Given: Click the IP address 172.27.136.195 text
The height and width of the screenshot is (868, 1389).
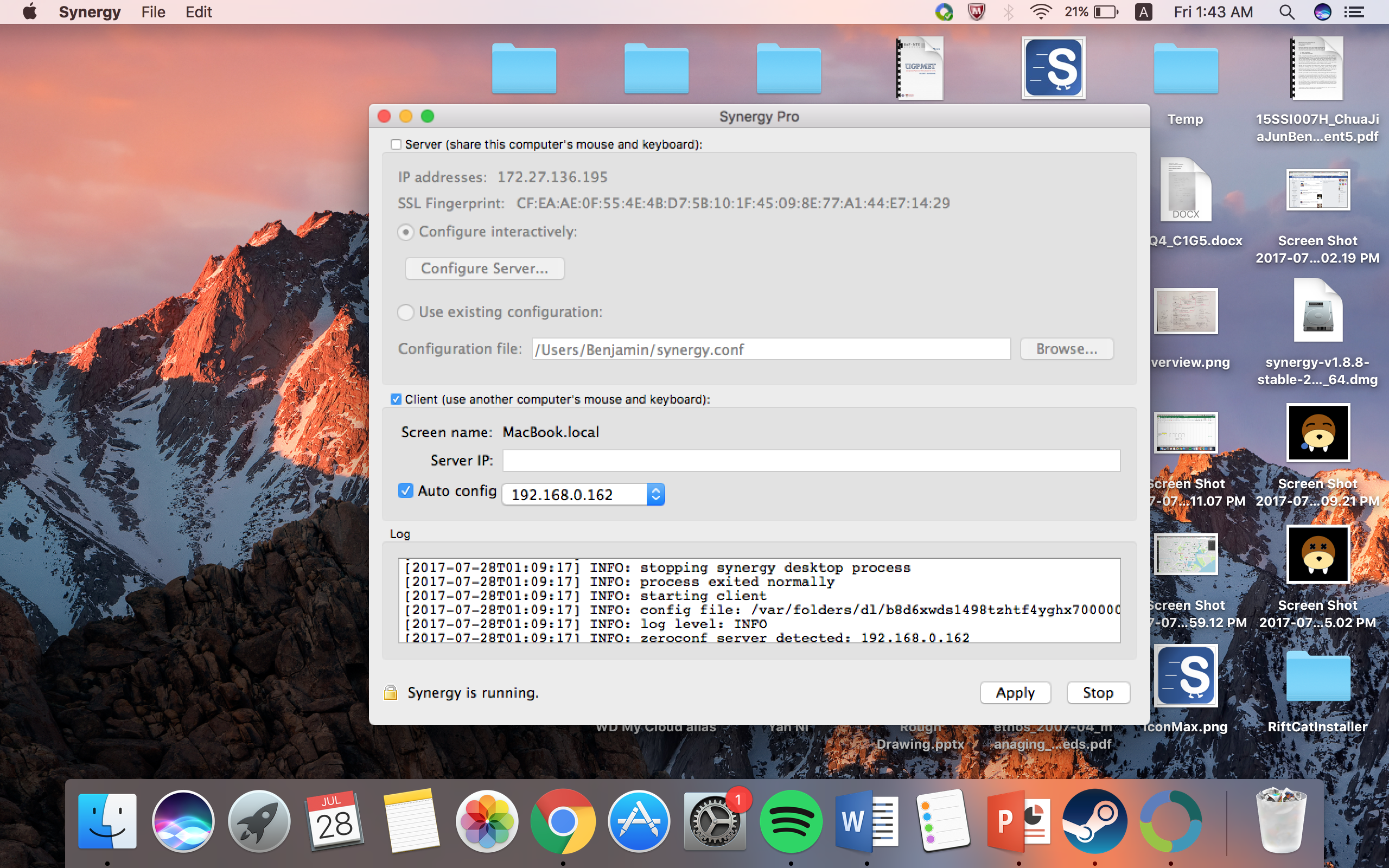Looking at the screenshot, I should 552,177.
